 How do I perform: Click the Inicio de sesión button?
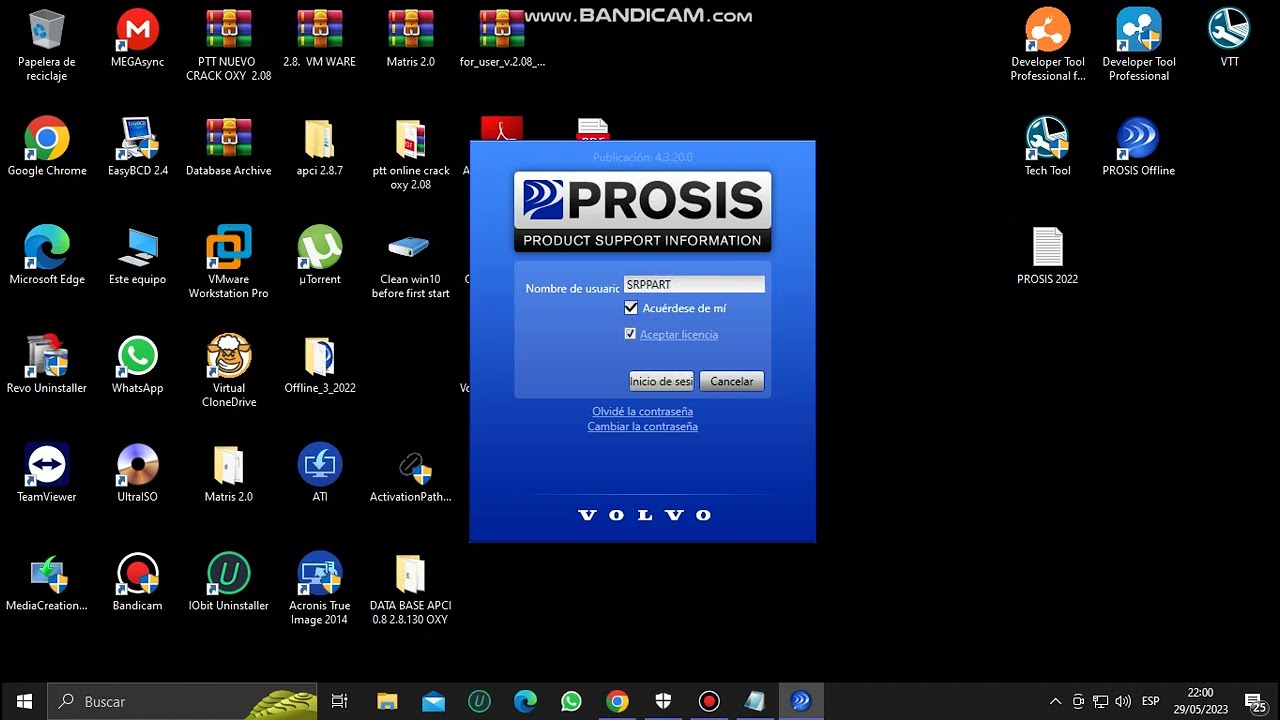(x=661, y=381)
